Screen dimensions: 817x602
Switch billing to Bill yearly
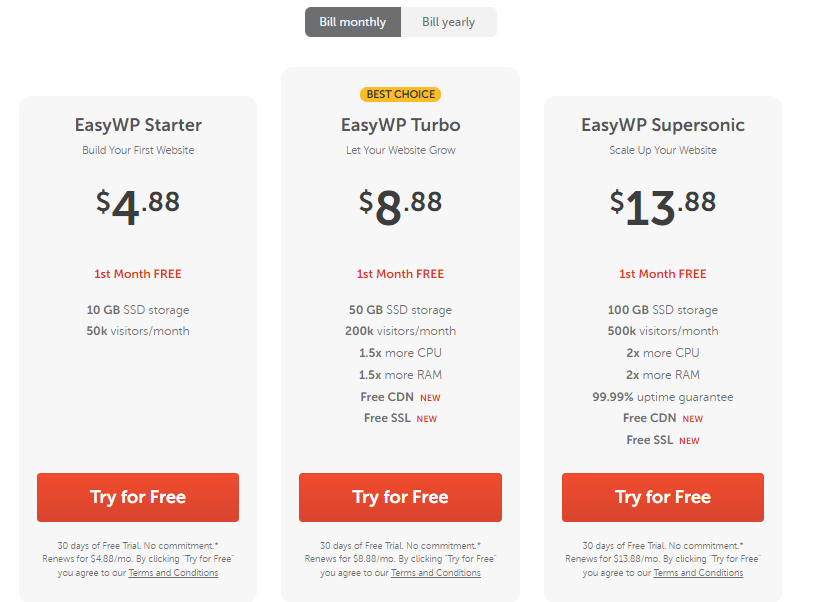click(449, 22)
